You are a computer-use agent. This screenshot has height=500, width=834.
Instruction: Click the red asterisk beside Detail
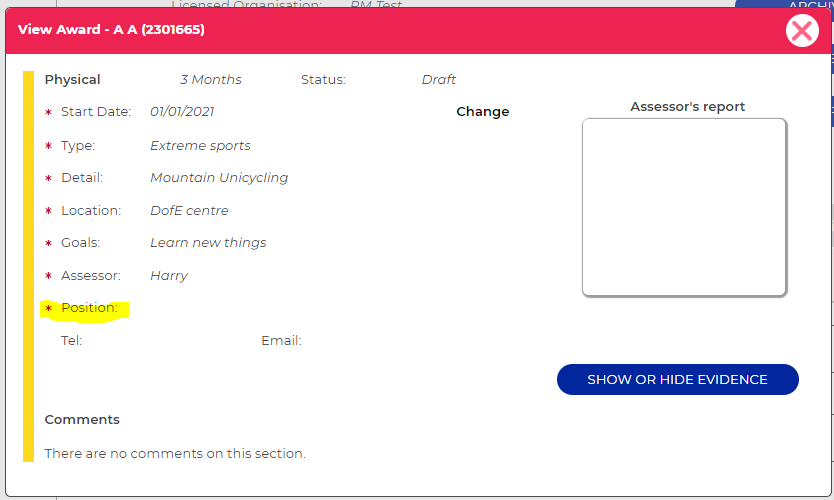click(48, 179)
